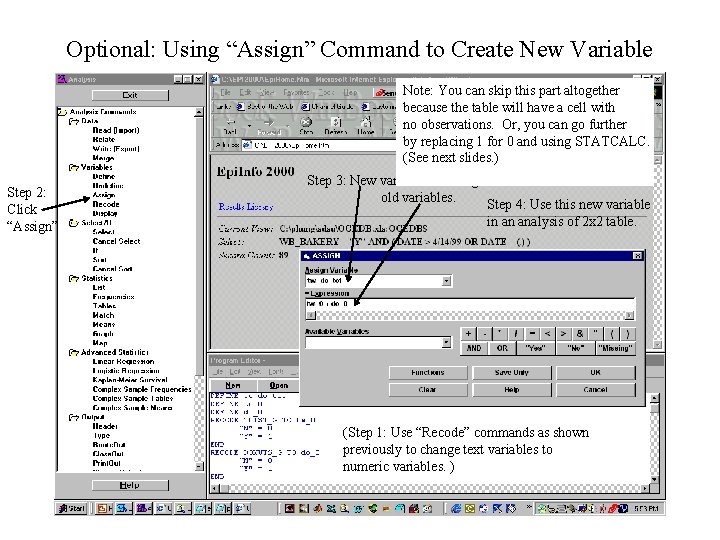Select the Read (Import) command
This screenshot has width=720, height=540.
point(116,130)
